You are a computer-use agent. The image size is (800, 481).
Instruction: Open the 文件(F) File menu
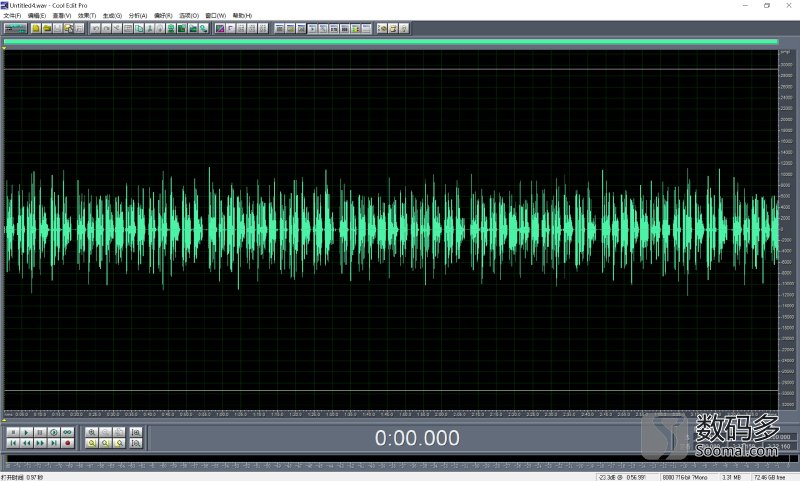pos(12,16)
